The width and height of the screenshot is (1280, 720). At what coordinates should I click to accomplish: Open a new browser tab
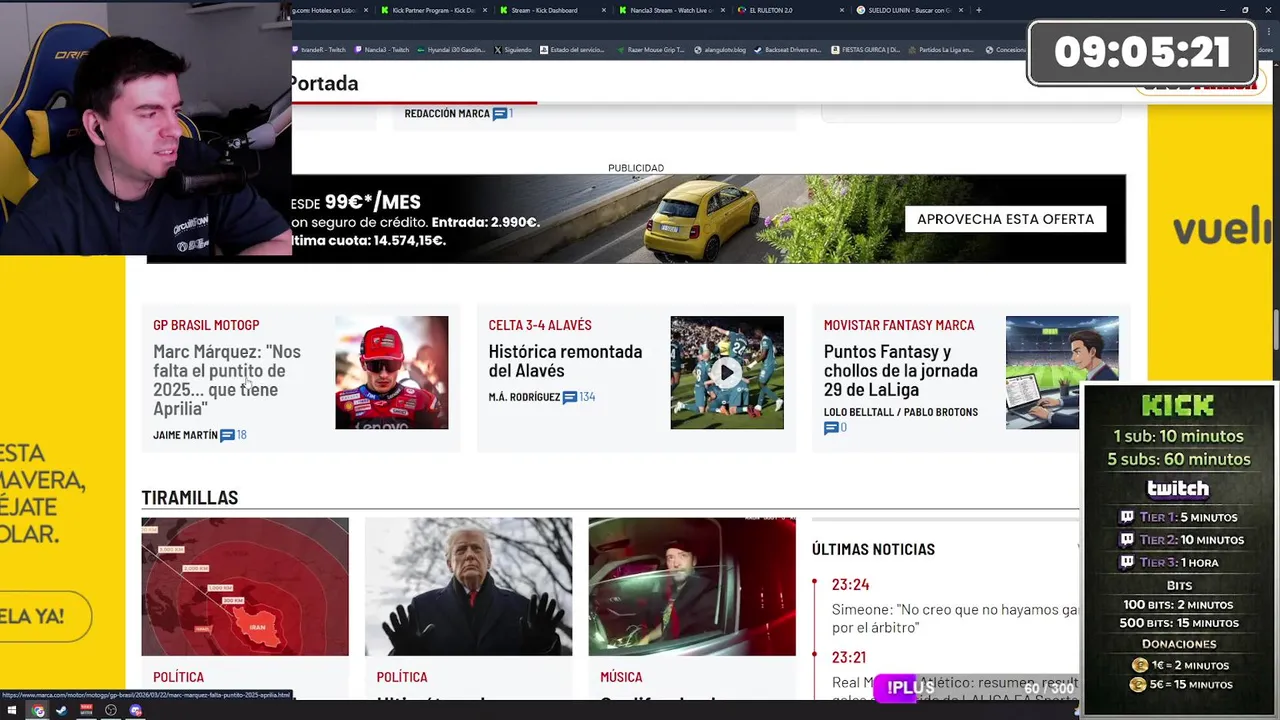[x=978, y=10]
